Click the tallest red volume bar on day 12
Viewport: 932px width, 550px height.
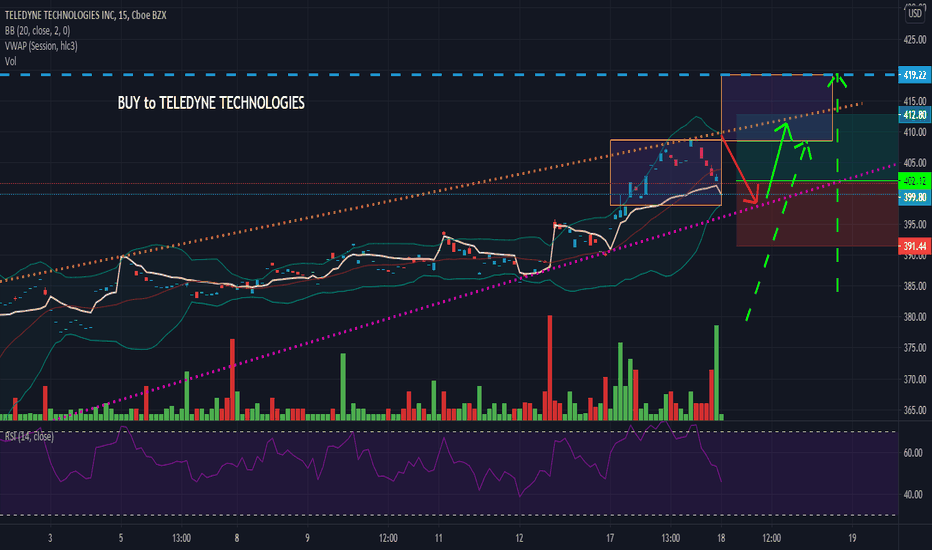click(550, 368)
